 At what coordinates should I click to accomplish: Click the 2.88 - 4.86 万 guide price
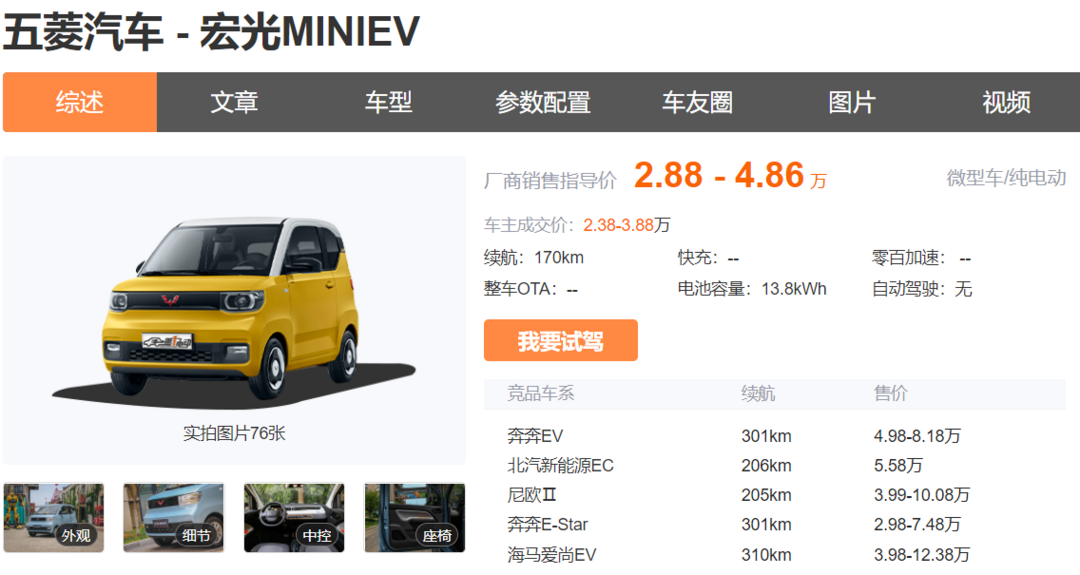point(730,176)
